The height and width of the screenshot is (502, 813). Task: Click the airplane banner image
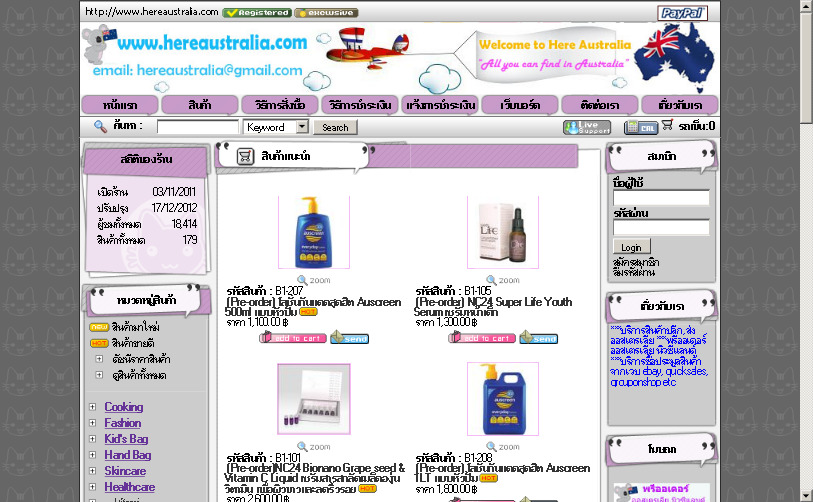tap(368, 48)
